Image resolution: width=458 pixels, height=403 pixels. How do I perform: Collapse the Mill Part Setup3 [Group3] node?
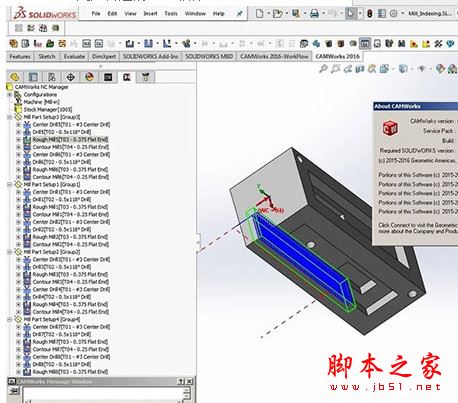pos(10,117)
